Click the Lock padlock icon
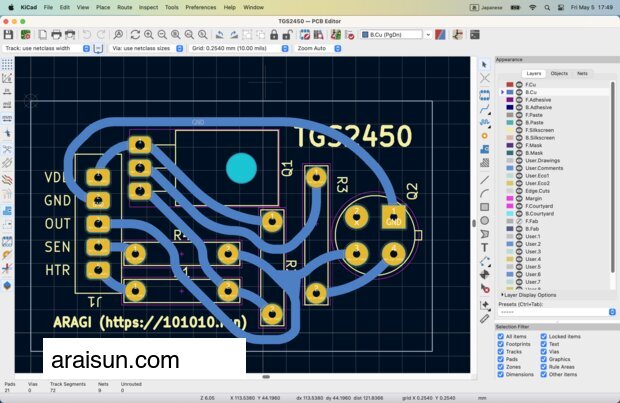620x403 pixels. point(274,35)
